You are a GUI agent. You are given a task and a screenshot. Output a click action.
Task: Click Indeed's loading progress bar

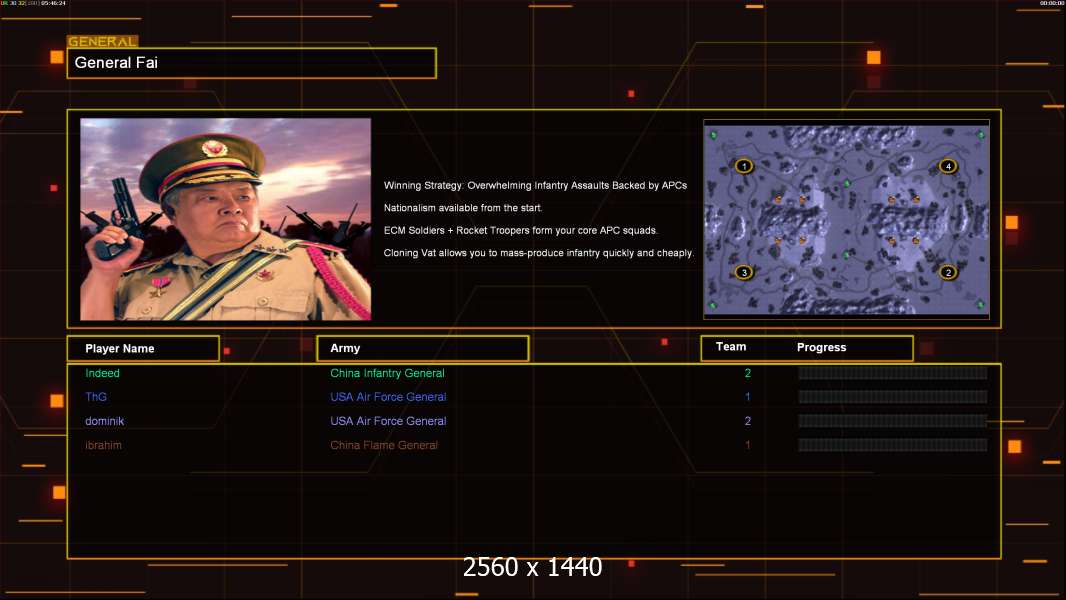click(892, 373)
